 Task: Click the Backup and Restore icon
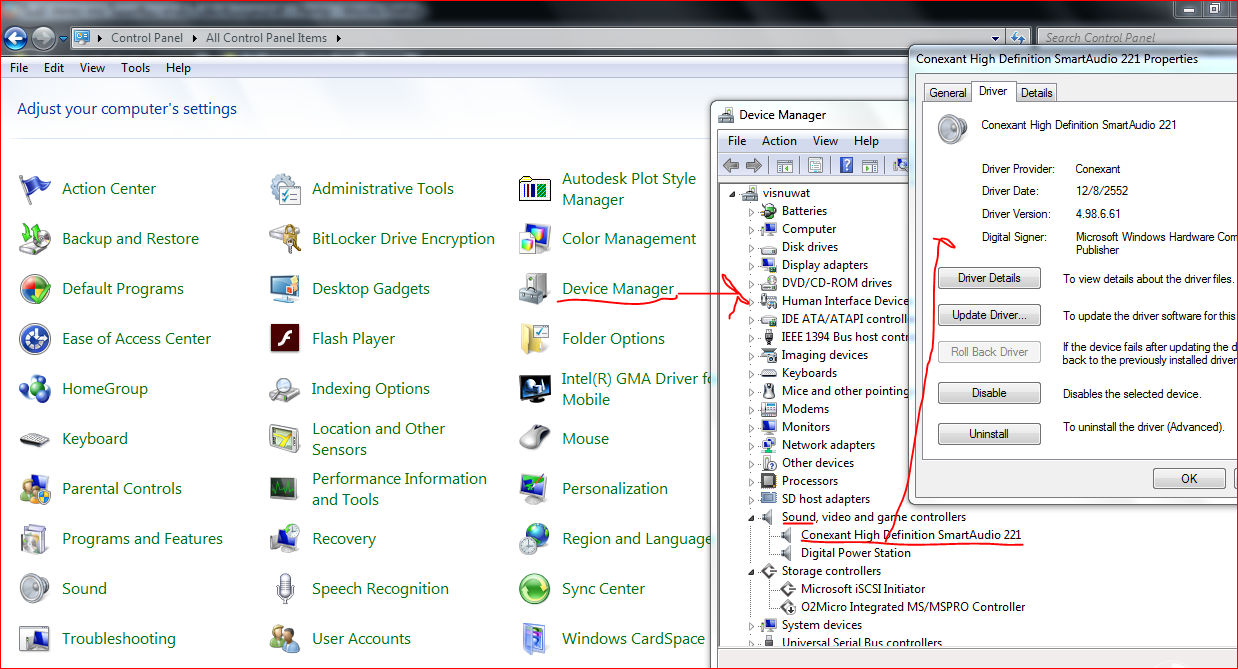click(35, 238)
